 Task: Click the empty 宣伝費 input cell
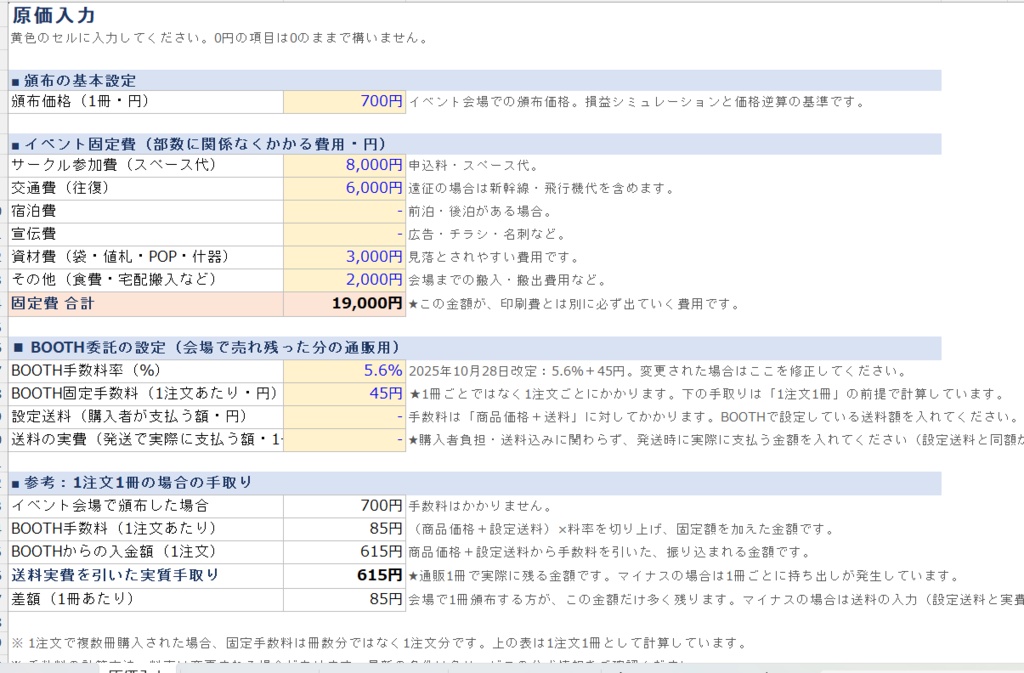tap(344, 234)
